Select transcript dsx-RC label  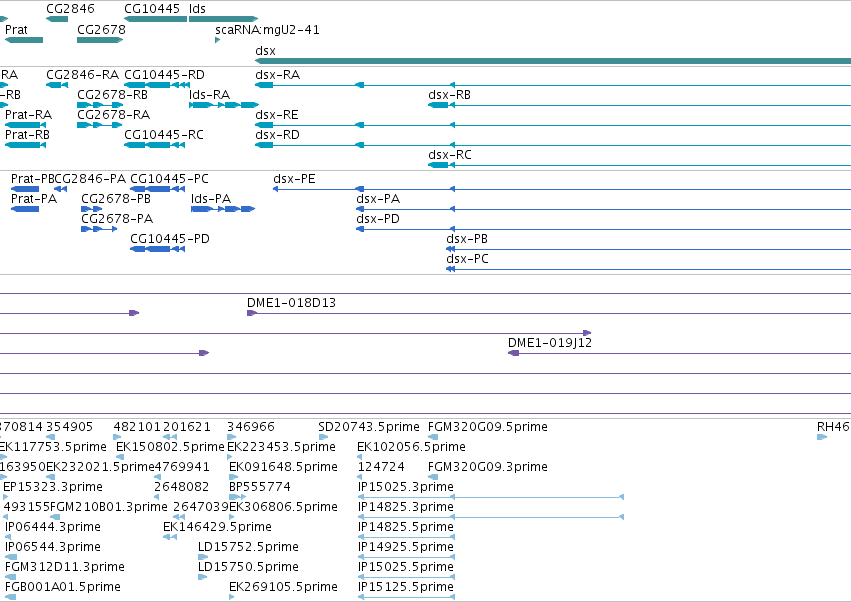450,155
